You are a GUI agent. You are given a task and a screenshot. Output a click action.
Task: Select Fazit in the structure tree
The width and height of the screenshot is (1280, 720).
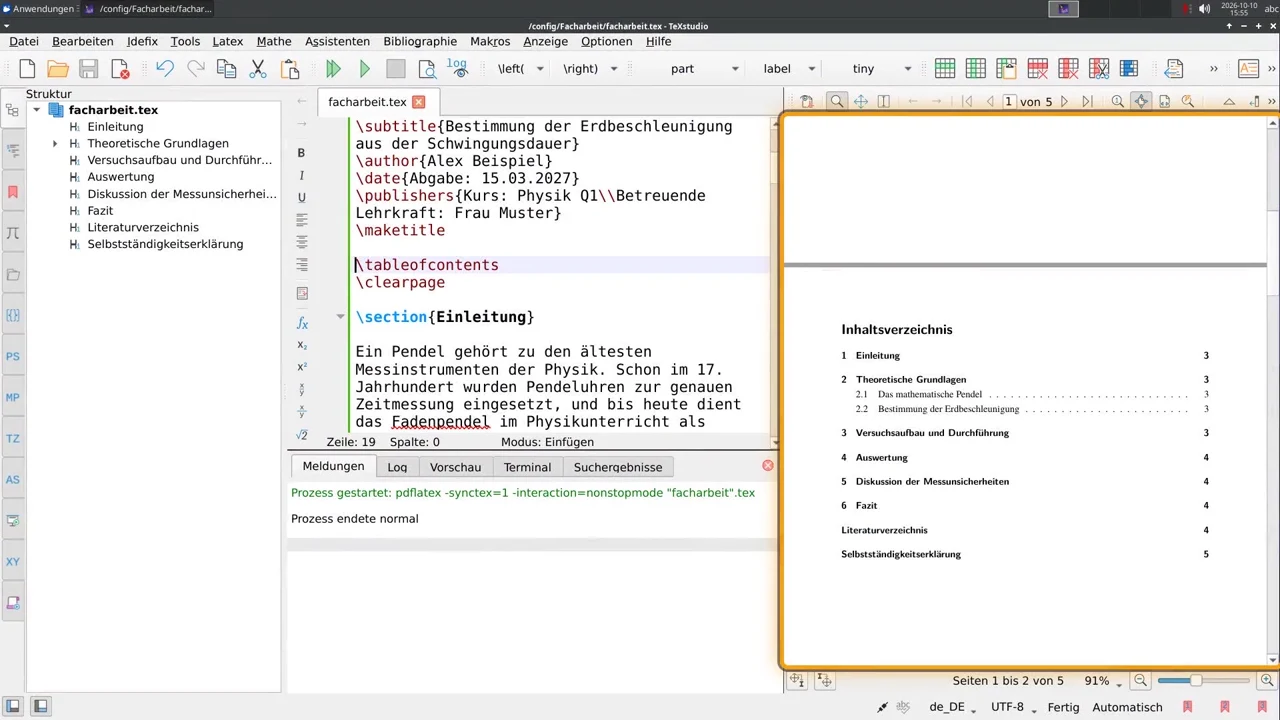point(100,211)
